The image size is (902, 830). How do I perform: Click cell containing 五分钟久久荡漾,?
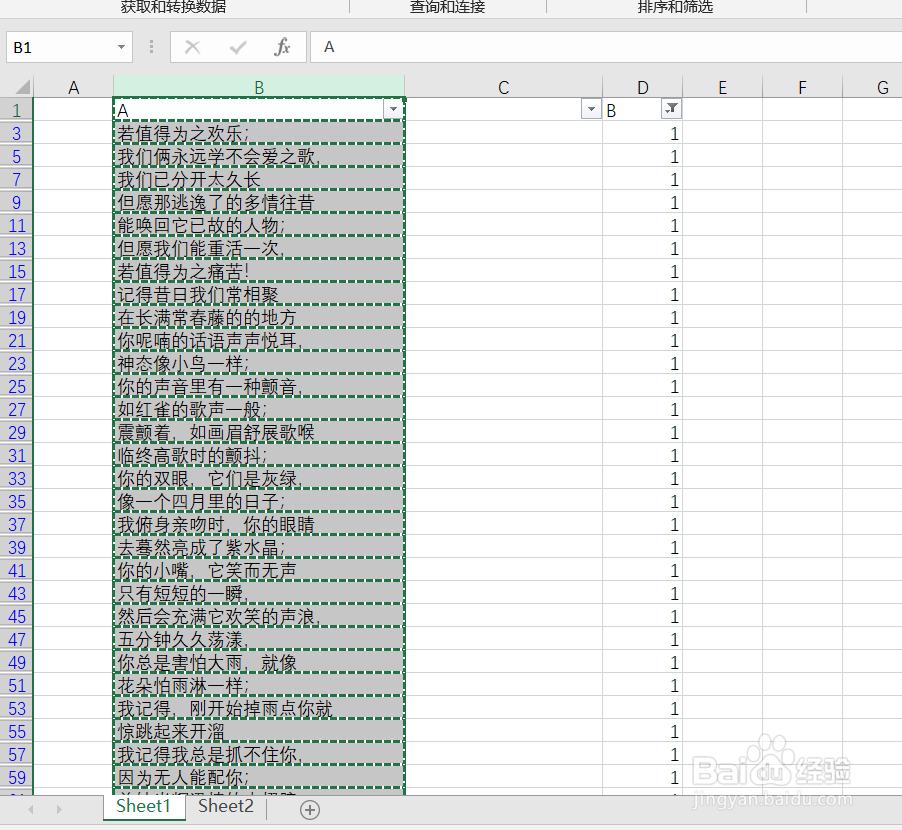click(x=259, y=639)
